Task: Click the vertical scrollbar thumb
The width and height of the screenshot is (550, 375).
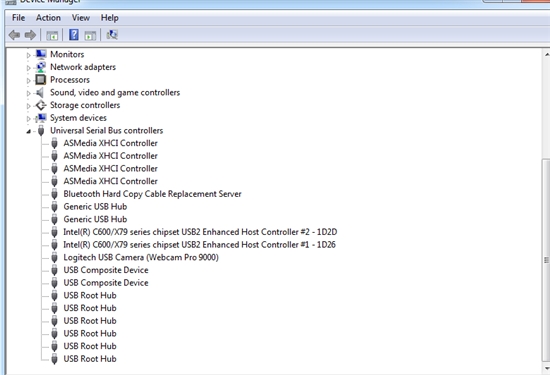Action: (546, 260)
